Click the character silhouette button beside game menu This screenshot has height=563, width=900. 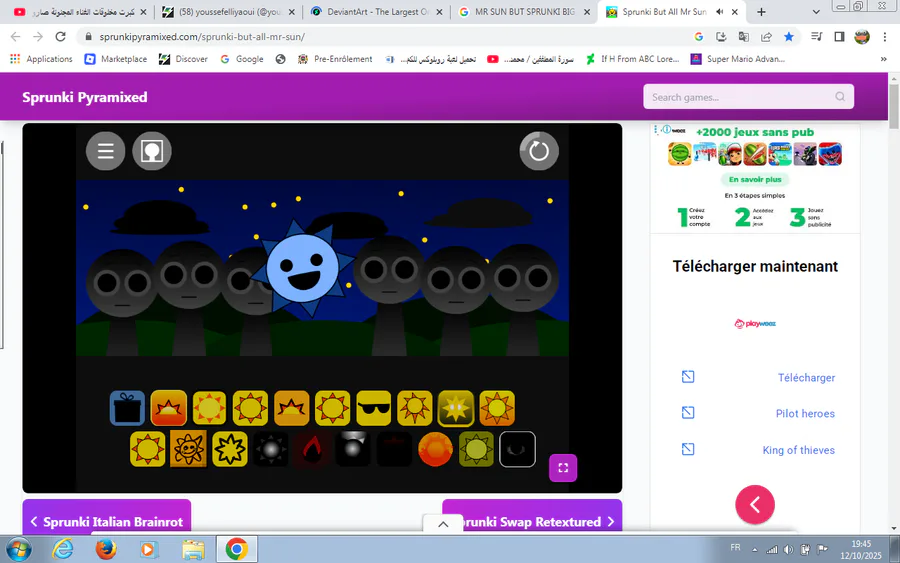[x=152, y=151]
